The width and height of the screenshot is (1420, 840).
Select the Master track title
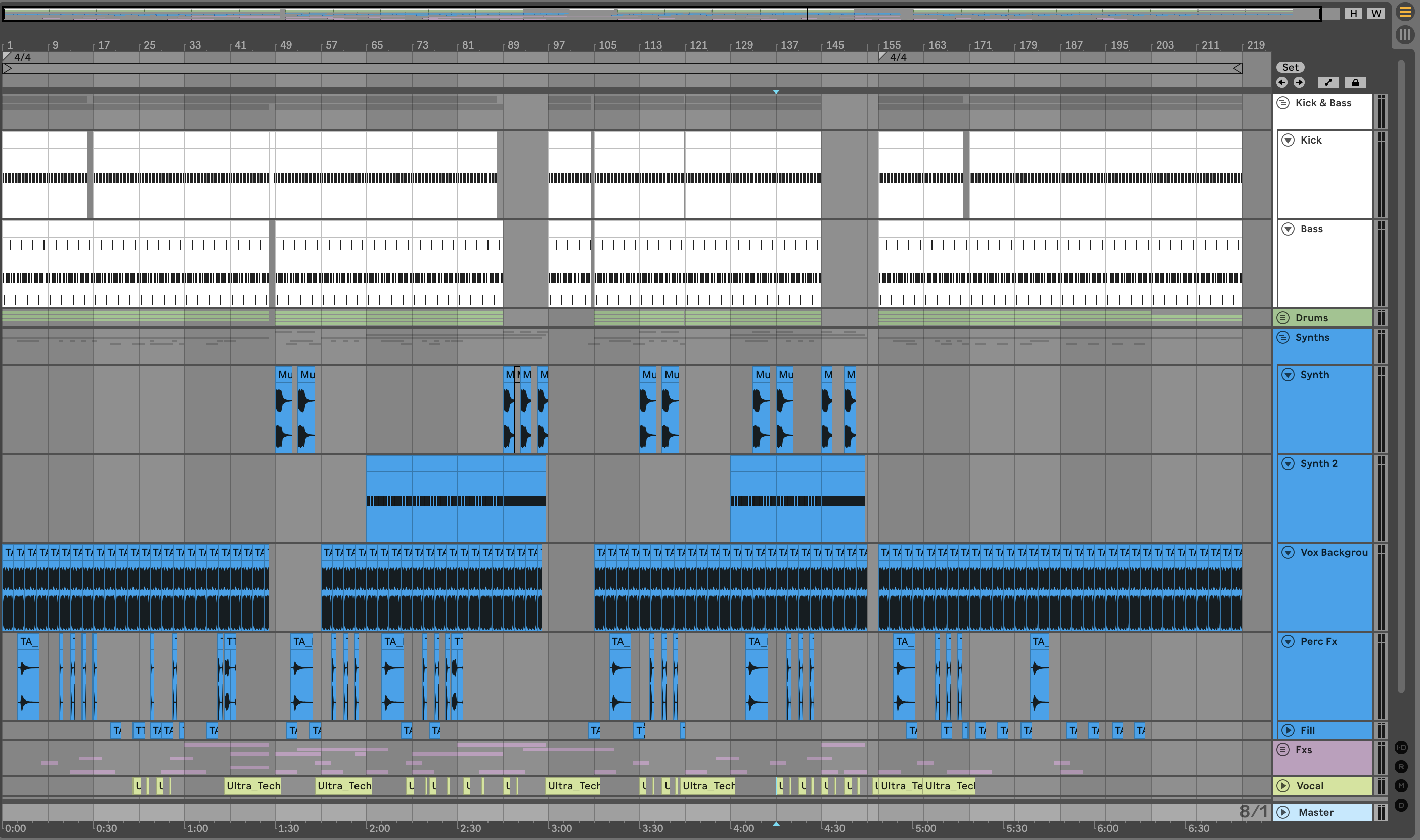tap(1316, 812)
